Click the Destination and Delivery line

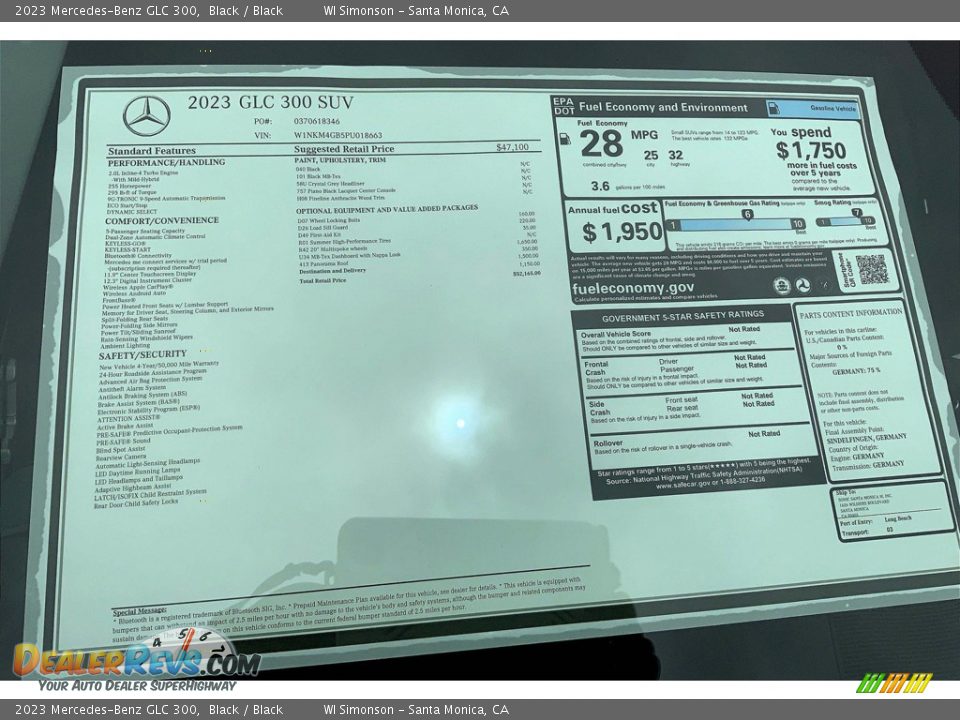(332, 271)
